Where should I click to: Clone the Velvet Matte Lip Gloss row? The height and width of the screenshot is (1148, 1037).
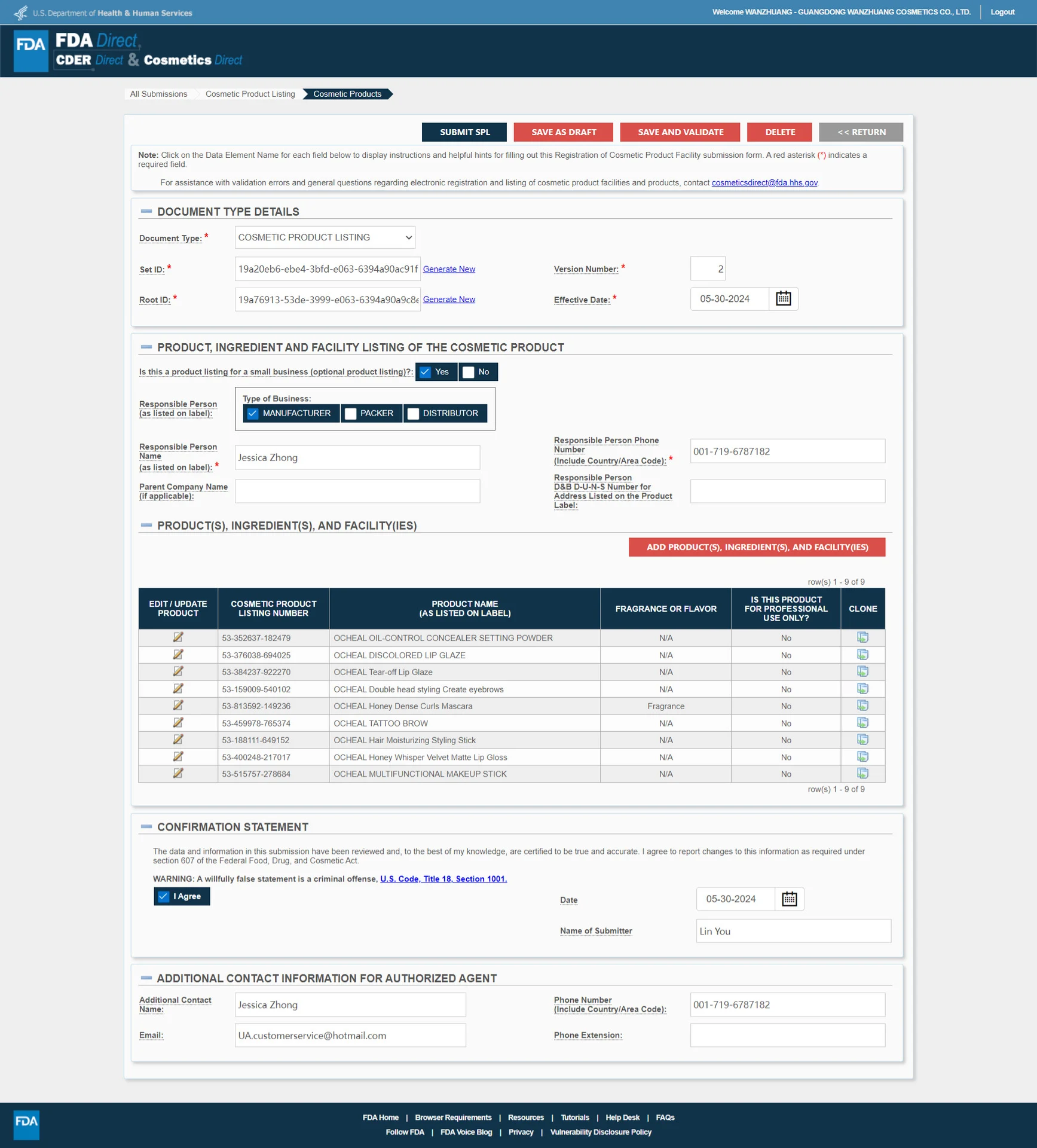(862, 757)
